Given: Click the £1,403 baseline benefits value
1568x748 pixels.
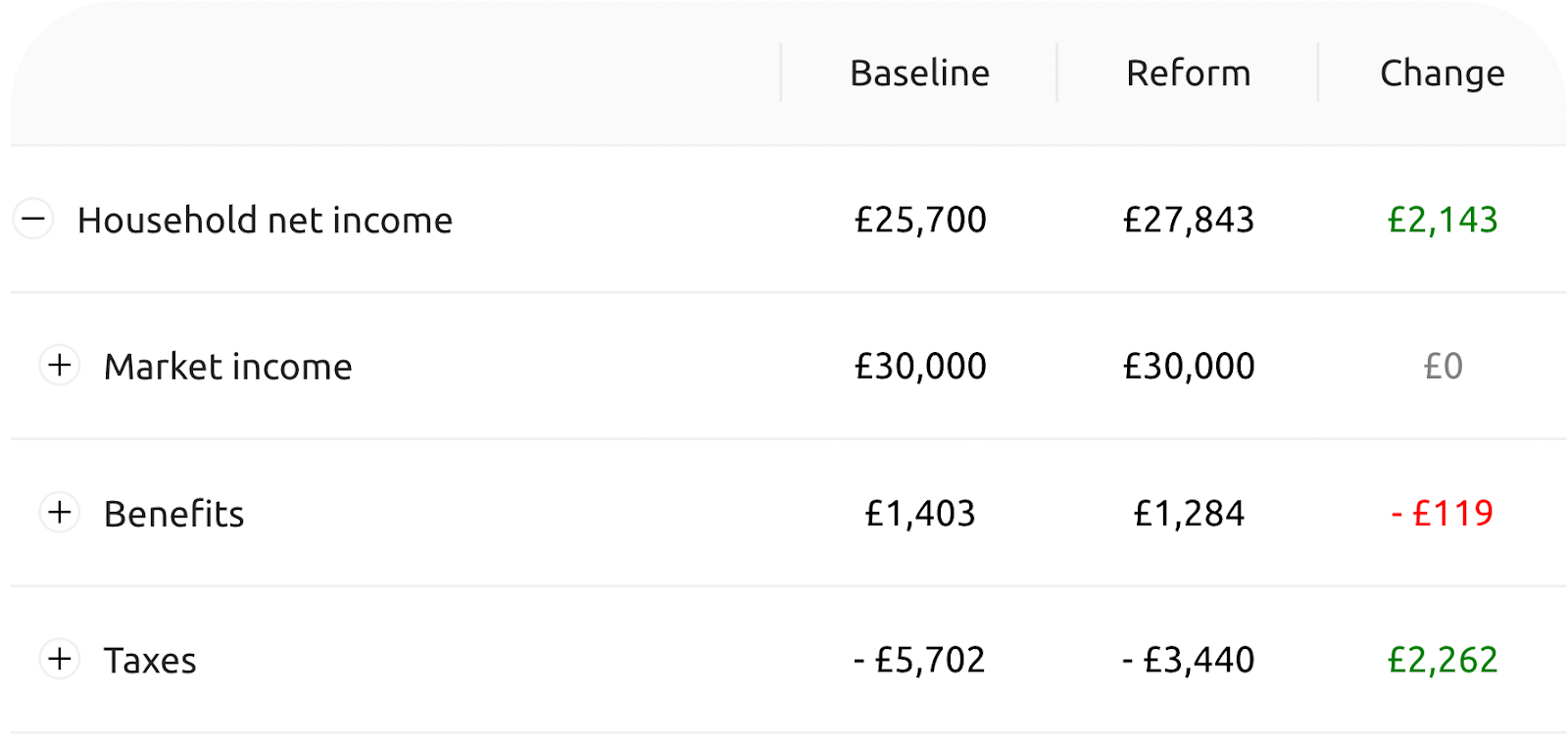Looking at the screenshot, I should point(920,514).
